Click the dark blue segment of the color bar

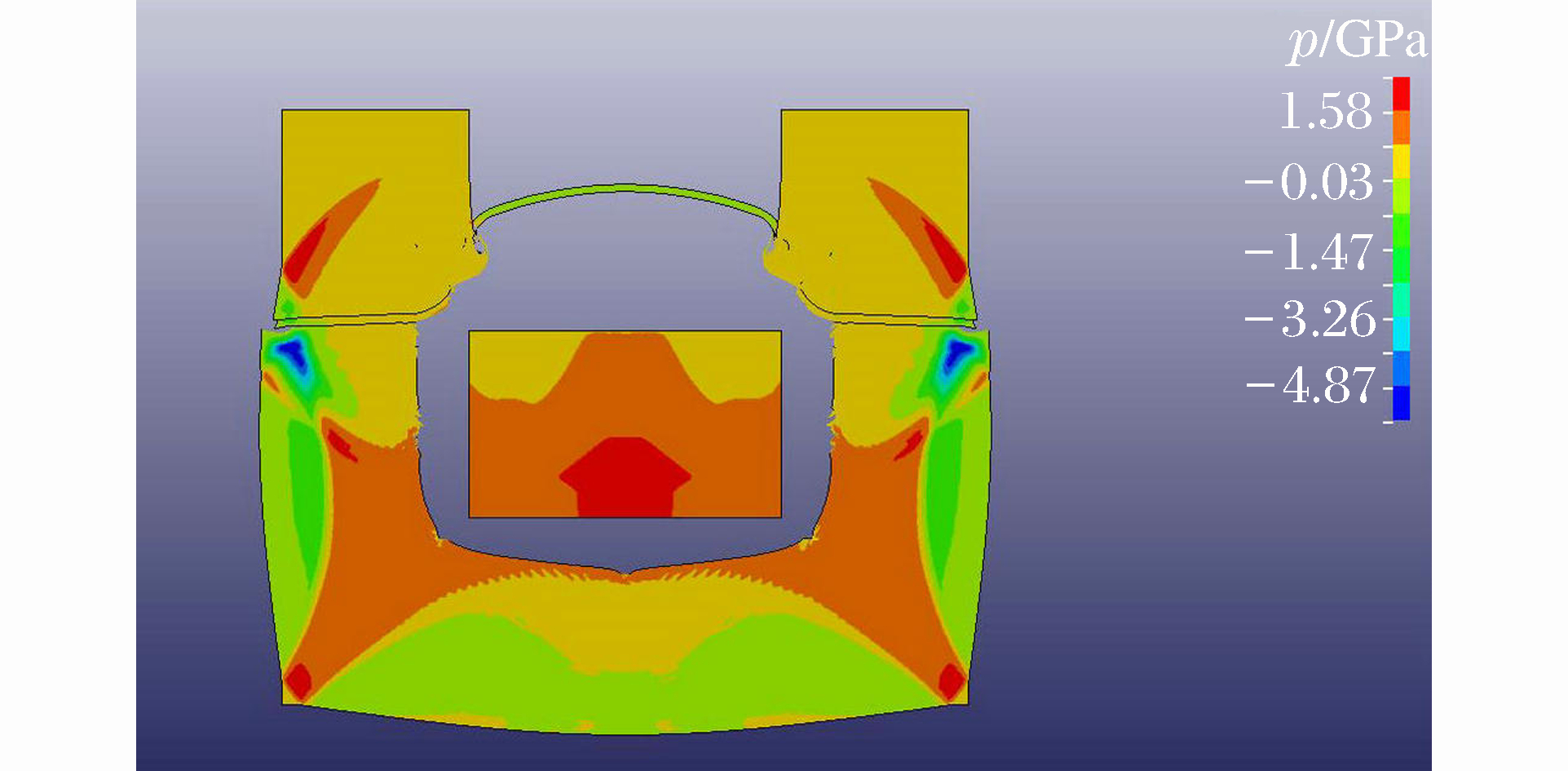click(1401, 403)
